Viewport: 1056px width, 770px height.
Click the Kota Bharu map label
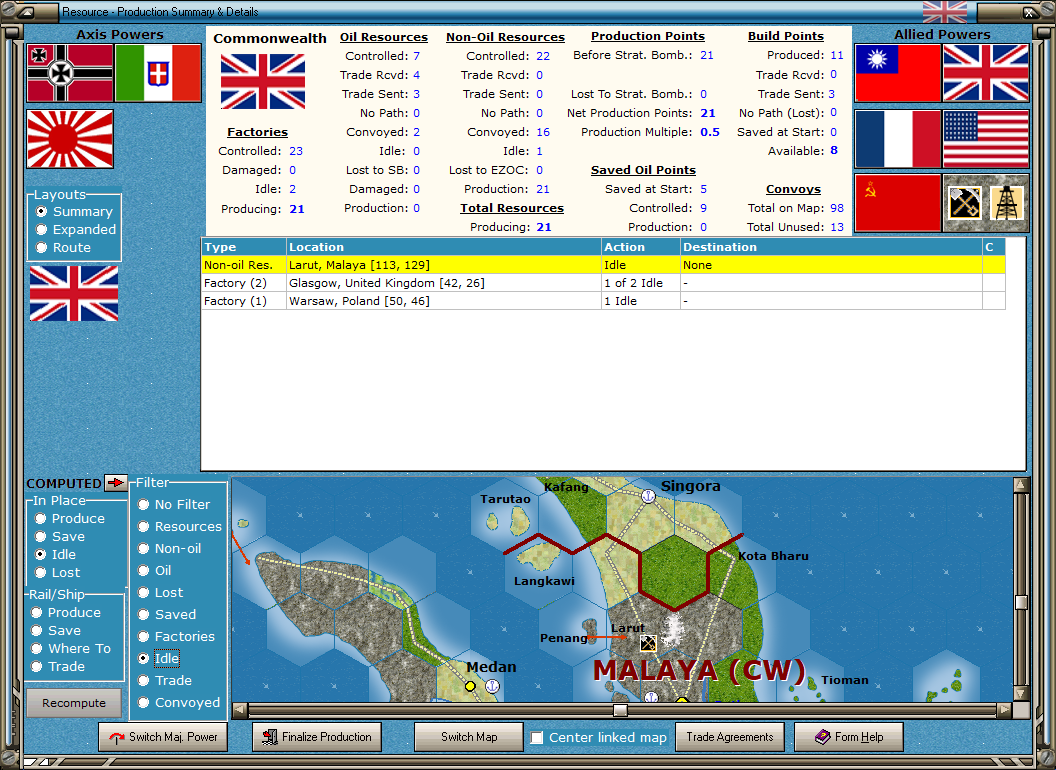(x=773, y=556)
